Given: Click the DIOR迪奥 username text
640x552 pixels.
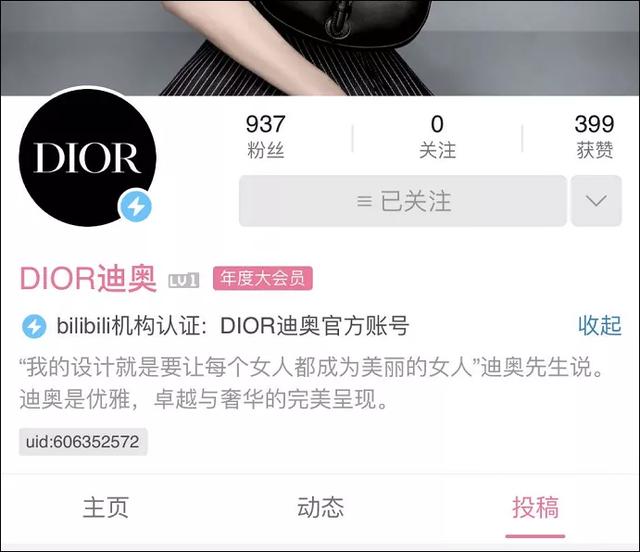Looking at the screenshot, I should 88,279.
